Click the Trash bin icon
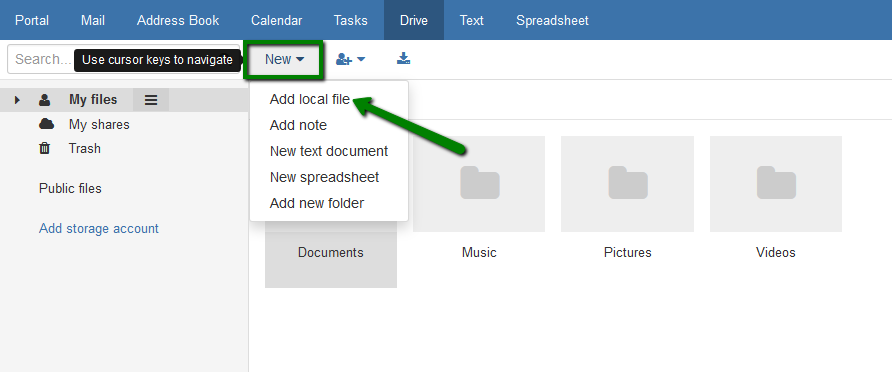The height and width of the screenshot is (372, 892). click(44, 148)
